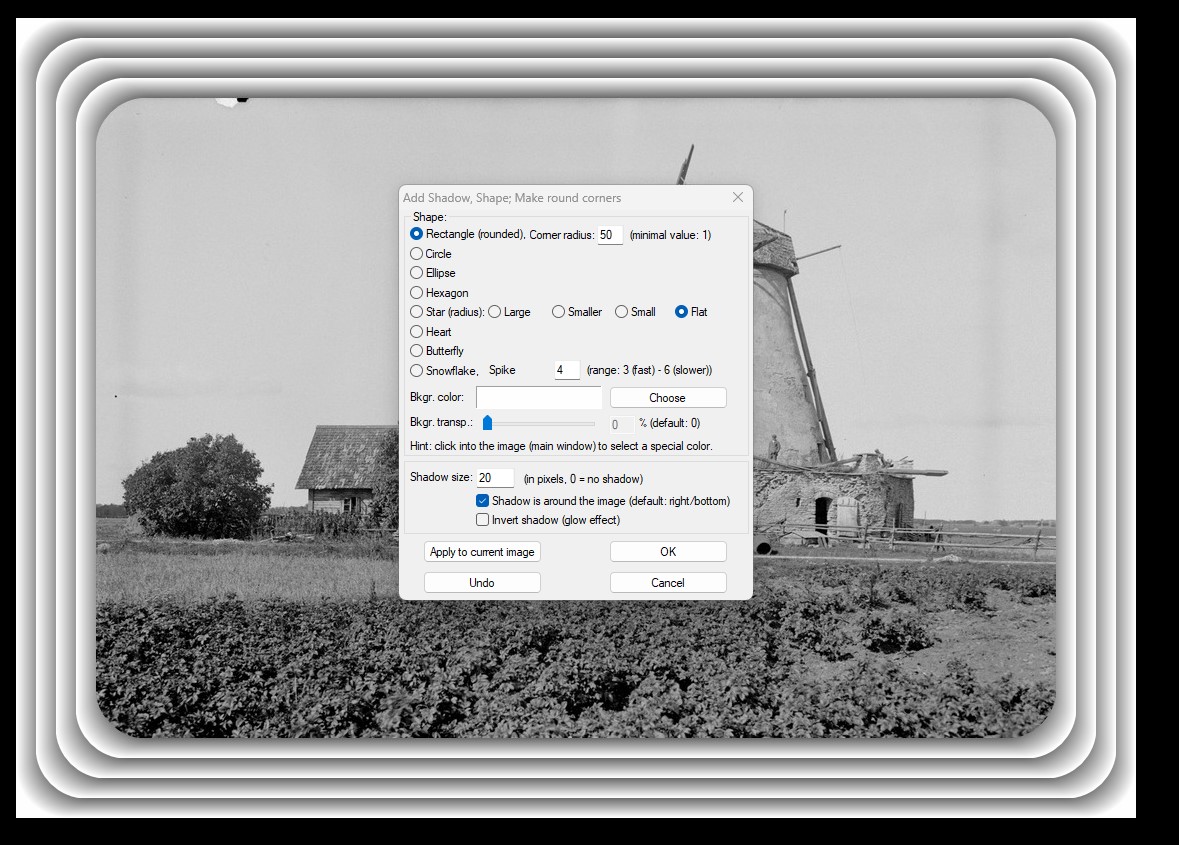Click the Corner radius input field
The image size is (1179, 845).
click(x=610, y=235)
